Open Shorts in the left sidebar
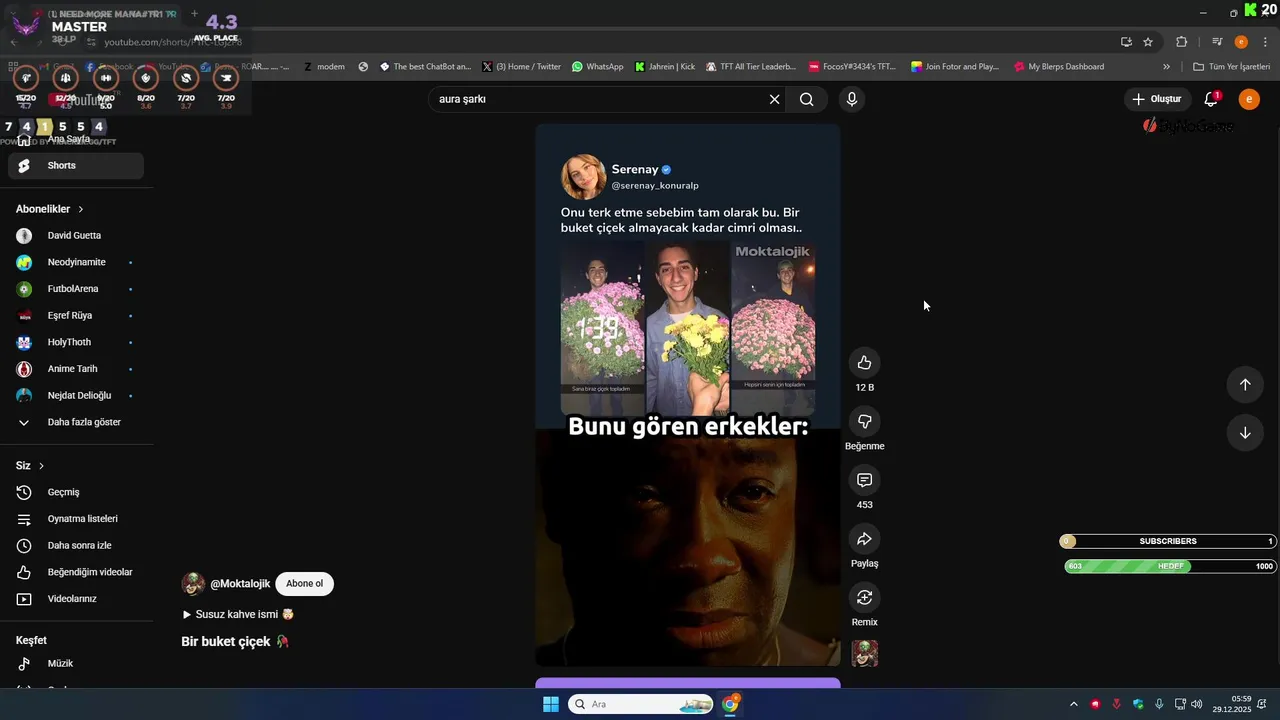1280x720 pixels. pos(76,166)
